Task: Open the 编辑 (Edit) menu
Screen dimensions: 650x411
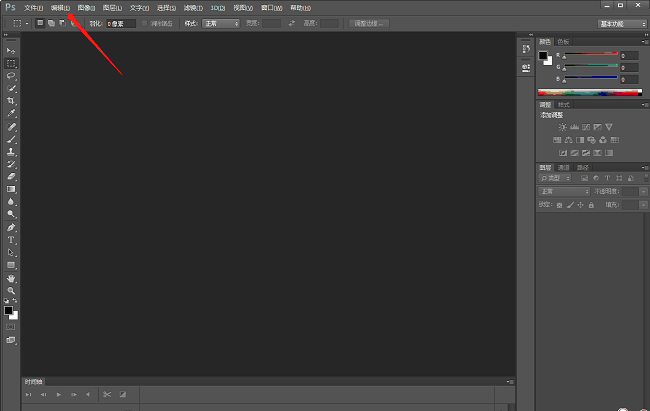Action: coord(60,7)
